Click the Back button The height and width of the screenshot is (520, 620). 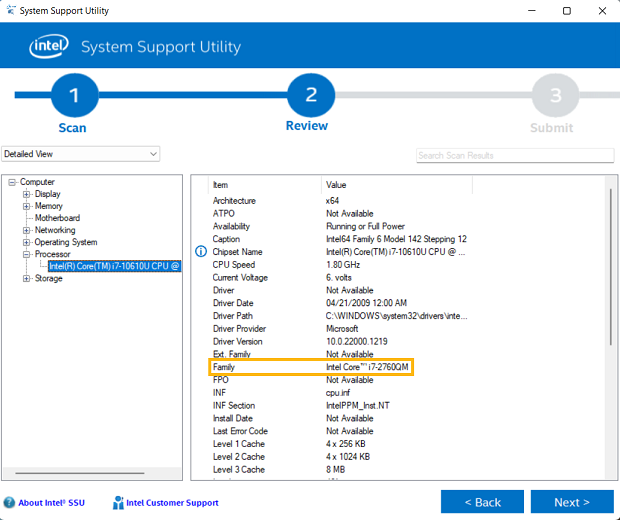[482, 502]
